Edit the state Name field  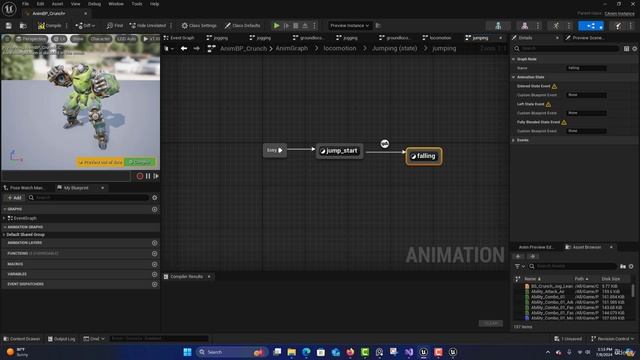click(x=586, y=68)
